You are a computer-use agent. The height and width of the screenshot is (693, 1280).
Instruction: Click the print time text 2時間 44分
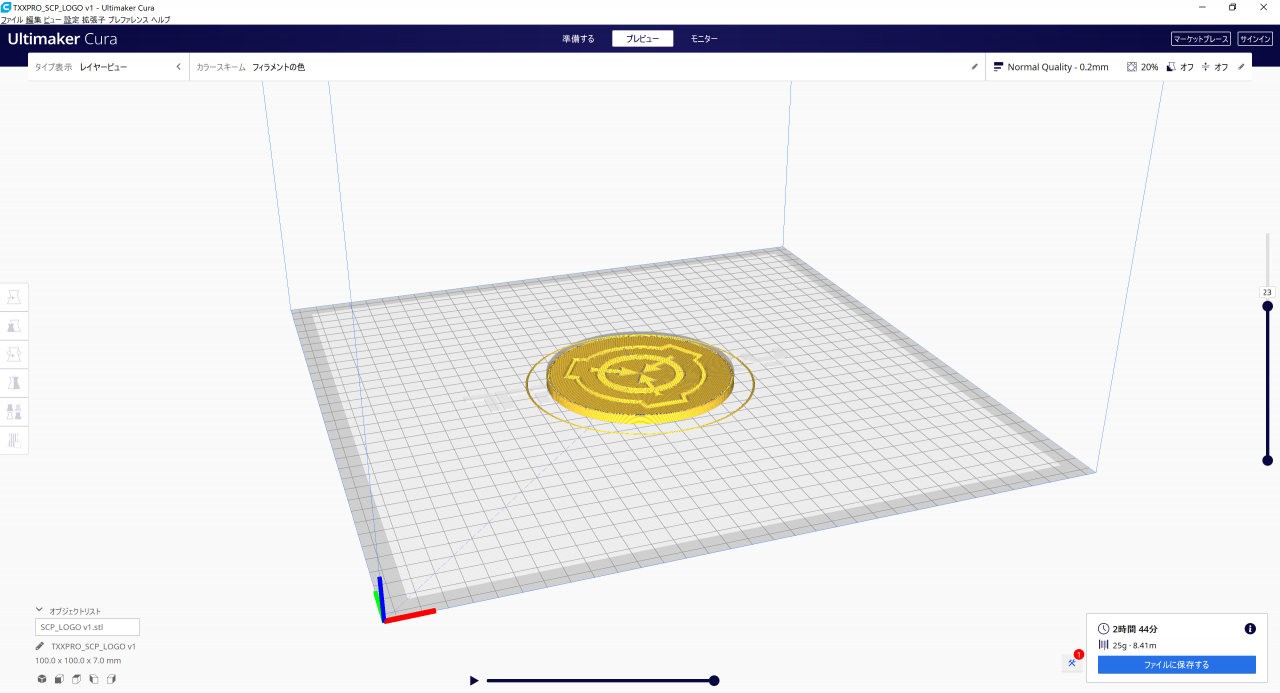pos(1135,629)
